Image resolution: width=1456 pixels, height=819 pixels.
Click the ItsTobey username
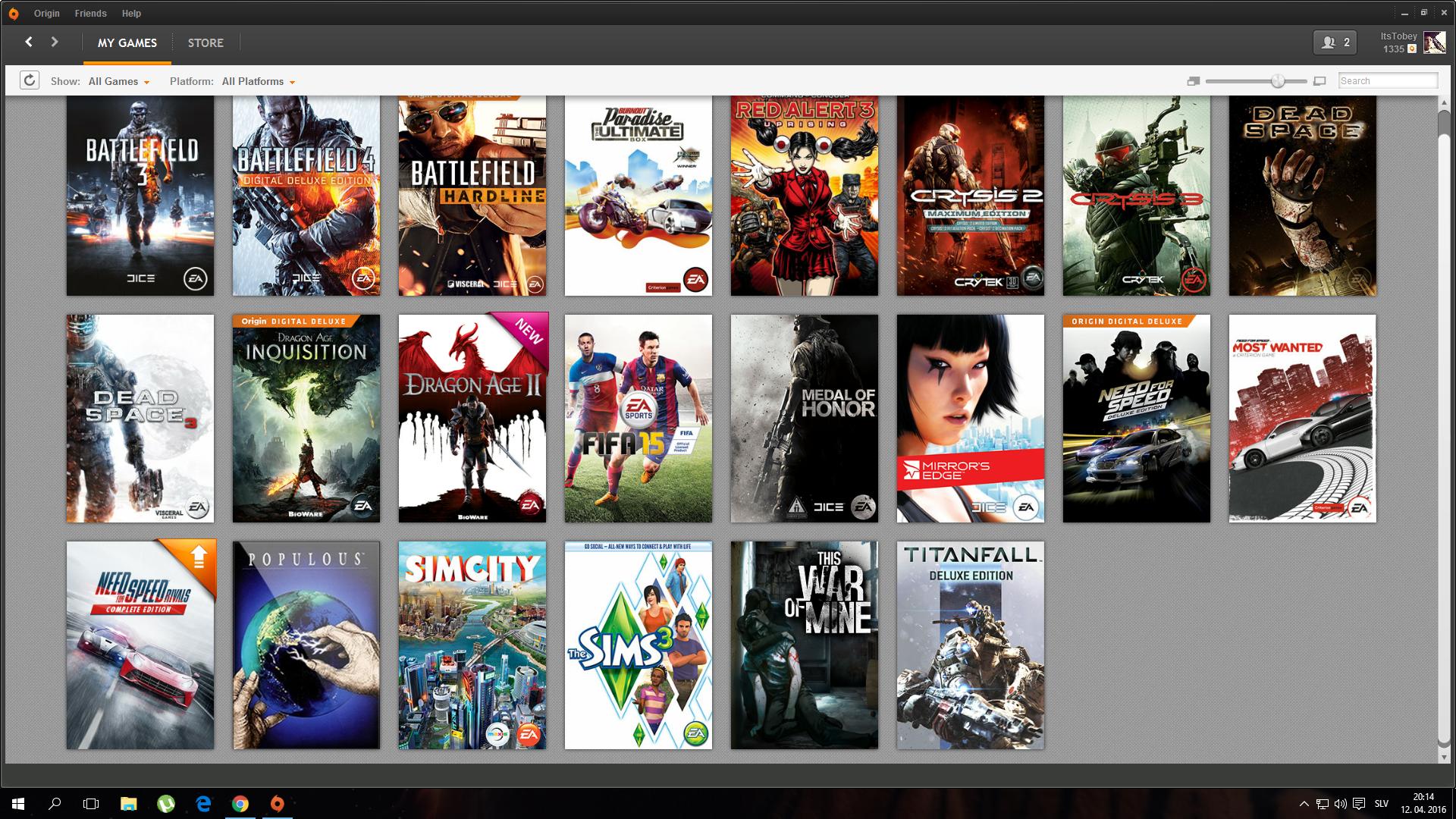point(1398,36)
